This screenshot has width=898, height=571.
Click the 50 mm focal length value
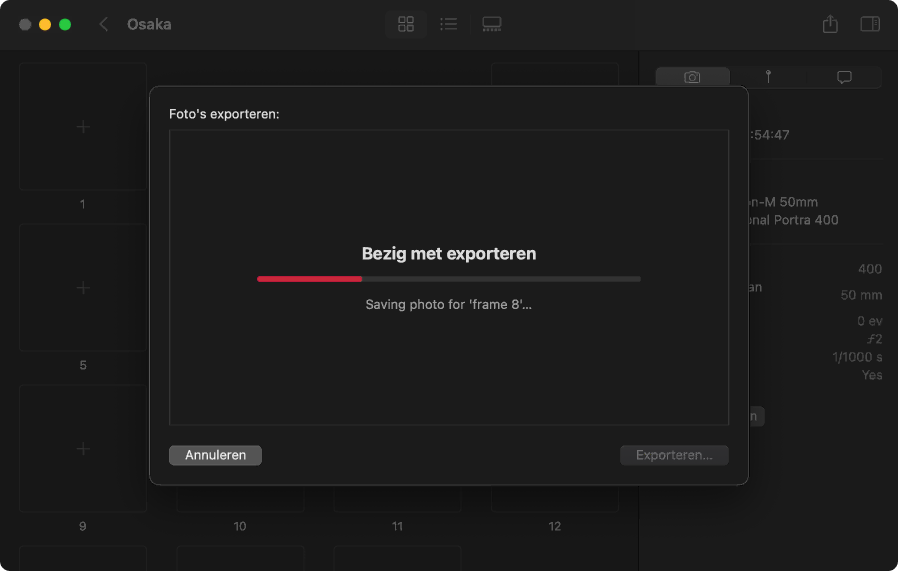(861, 295)
